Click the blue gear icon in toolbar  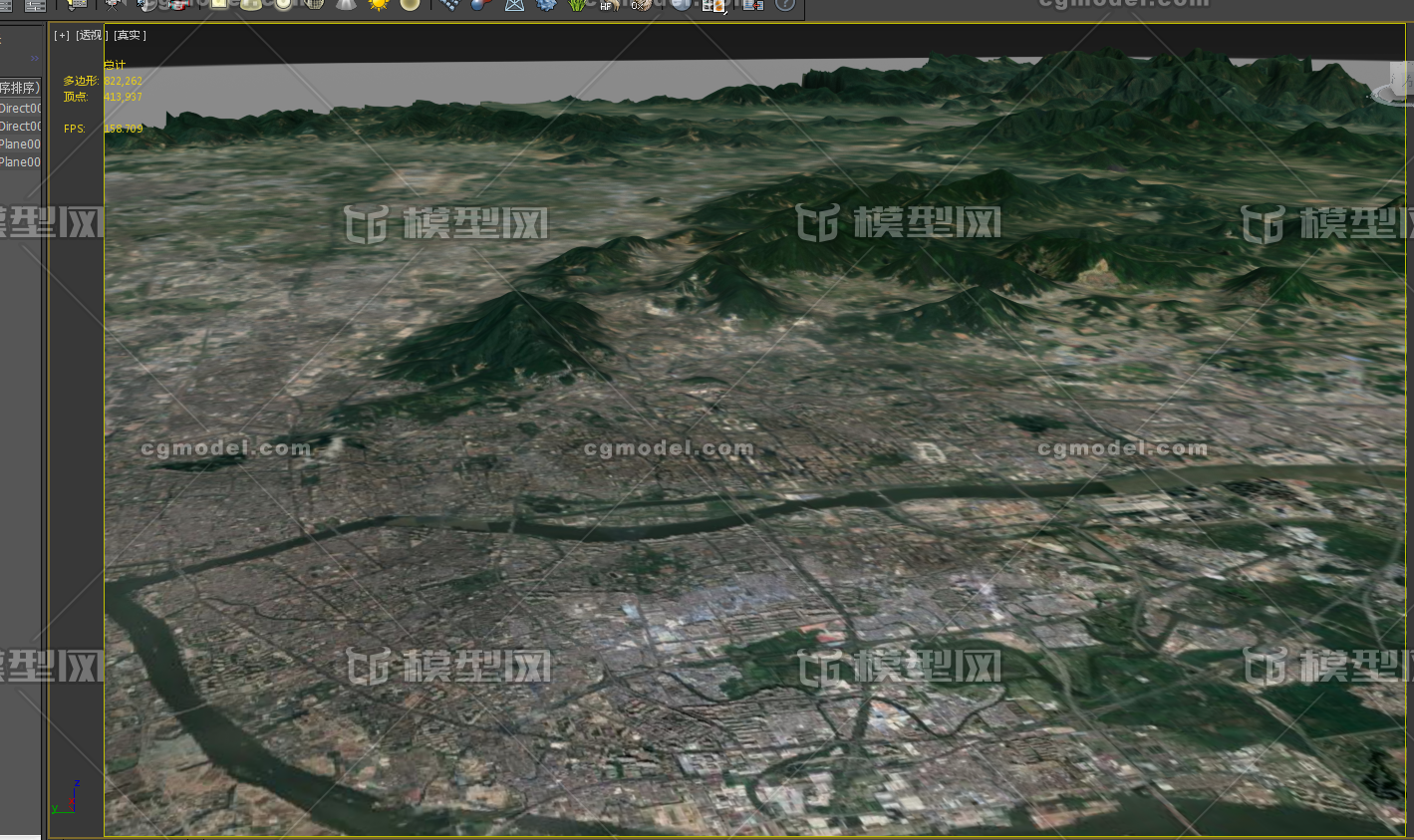point(547,4)
